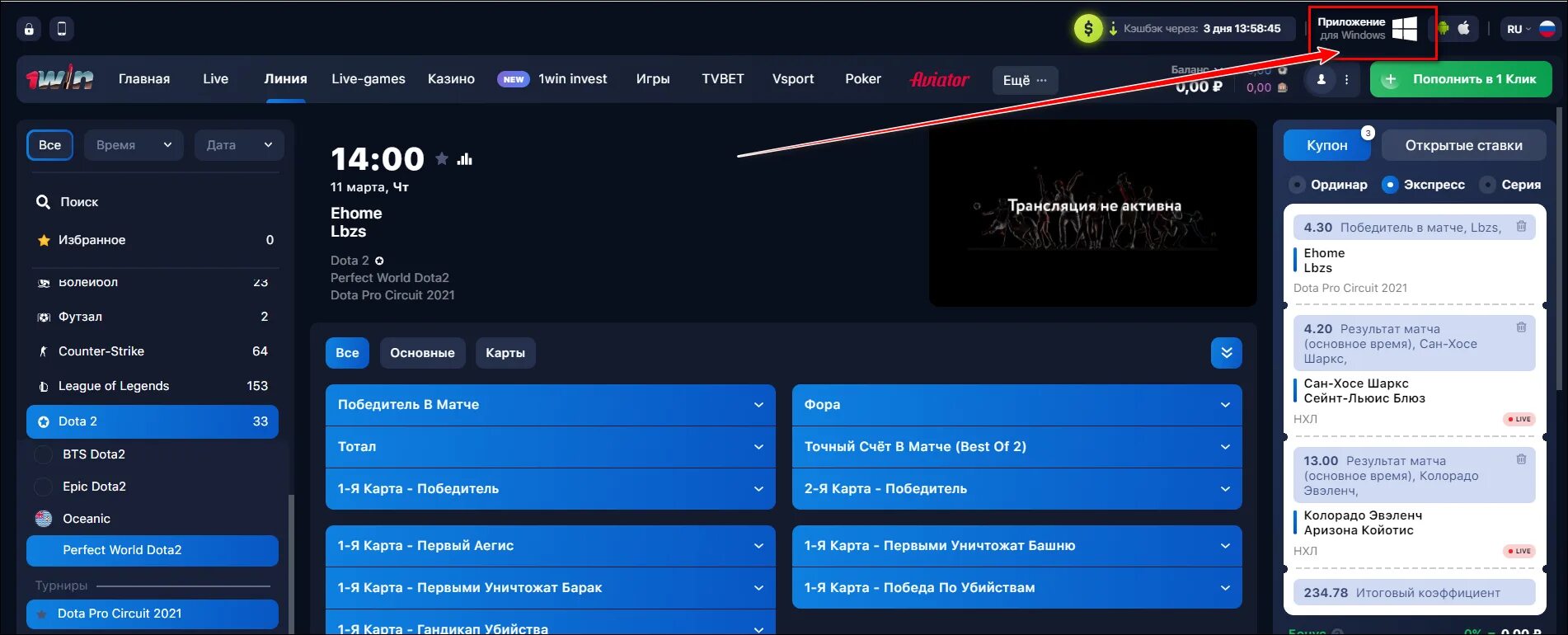
Task: Expand the 2-Я Карта - Победитель market
Action: click(1017, 489)
